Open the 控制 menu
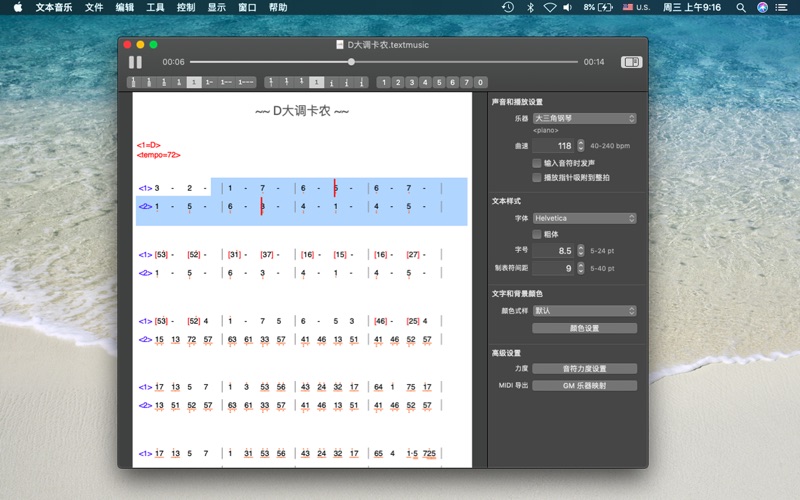Viewport: 800px width, 500px height. coord(185,7)
